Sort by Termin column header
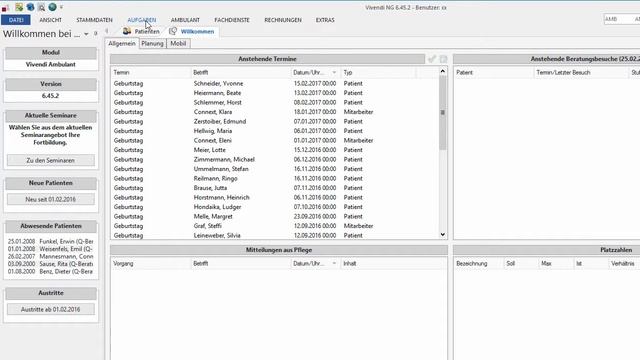This screenshot has width=640, height=360. (x=151, y=72)
